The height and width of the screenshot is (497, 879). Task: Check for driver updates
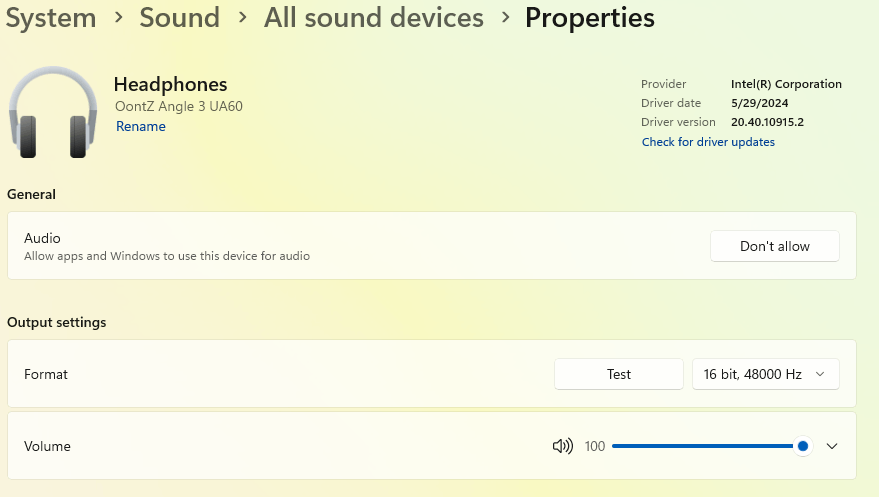pos(708,142)
